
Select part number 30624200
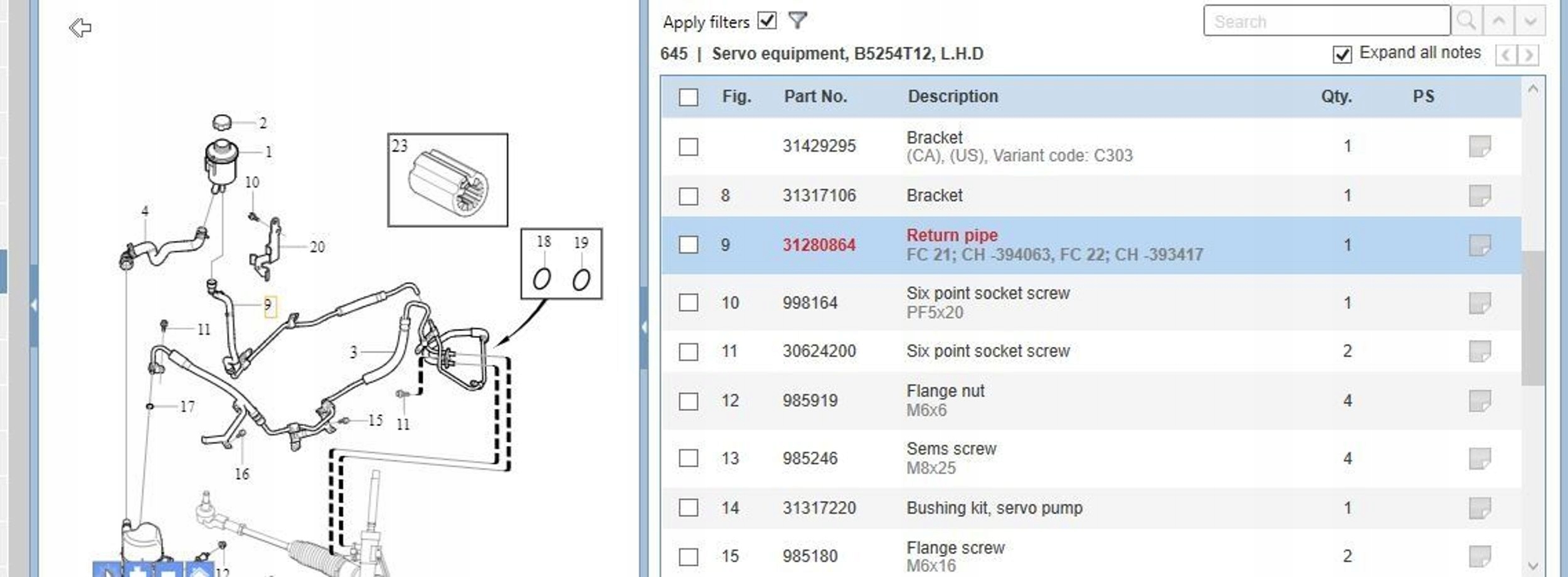pyautogui.click(x=818, y=351)
